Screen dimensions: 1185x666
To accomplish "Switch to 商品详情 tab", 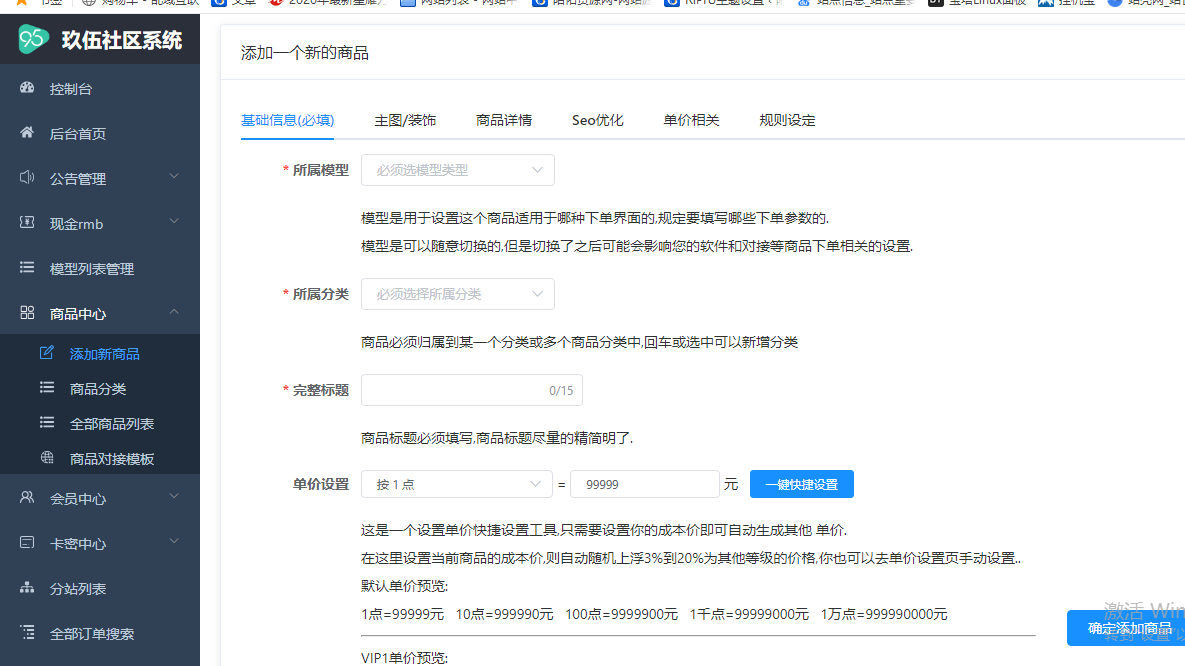I will [504, 120].
